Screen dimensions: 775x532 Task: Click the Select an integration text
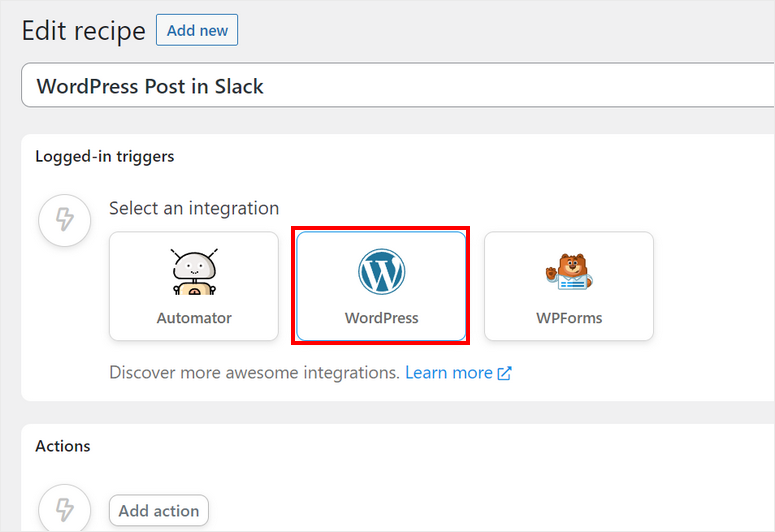coord(194,208)
